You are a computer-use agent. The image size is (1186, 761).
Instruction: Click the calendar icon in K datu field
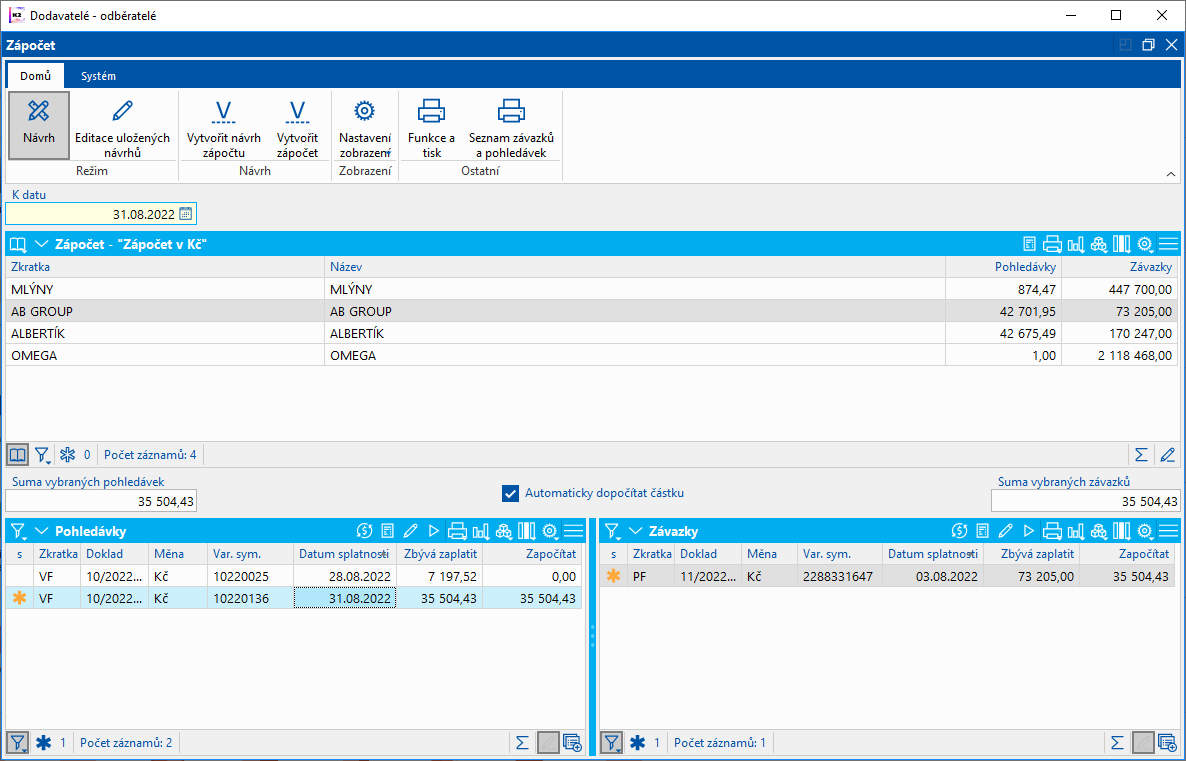pos(185,213)
